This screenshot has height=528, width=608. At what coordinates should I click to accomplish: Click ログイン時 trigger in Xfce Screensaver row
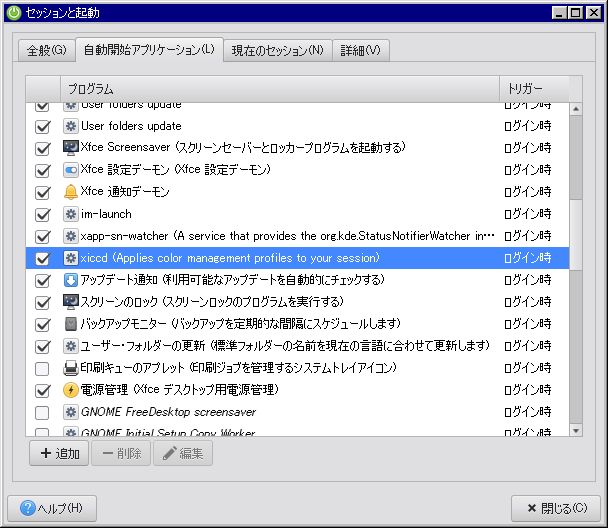pos(527,148)
